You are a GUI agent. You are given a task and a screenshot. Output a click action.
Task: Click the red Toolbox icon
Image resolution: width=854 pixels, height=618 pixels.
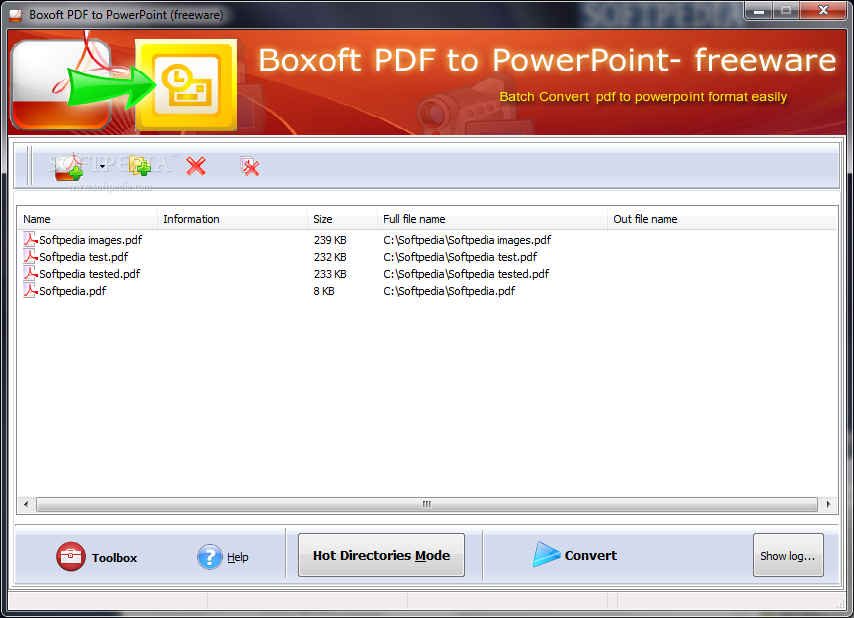71,556
